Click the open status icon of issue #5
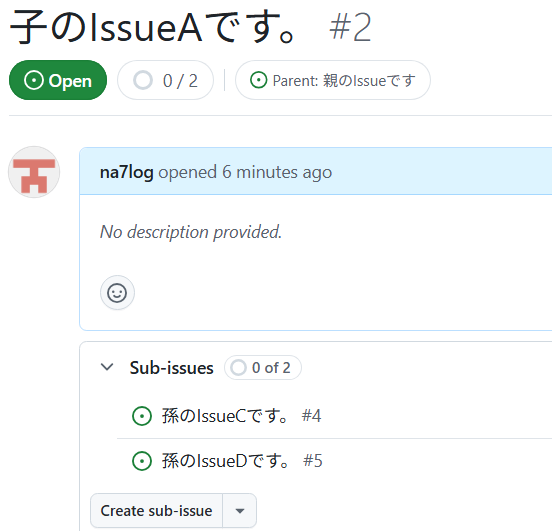This screenshot has width=552, height=531. (x=142, y=461)
